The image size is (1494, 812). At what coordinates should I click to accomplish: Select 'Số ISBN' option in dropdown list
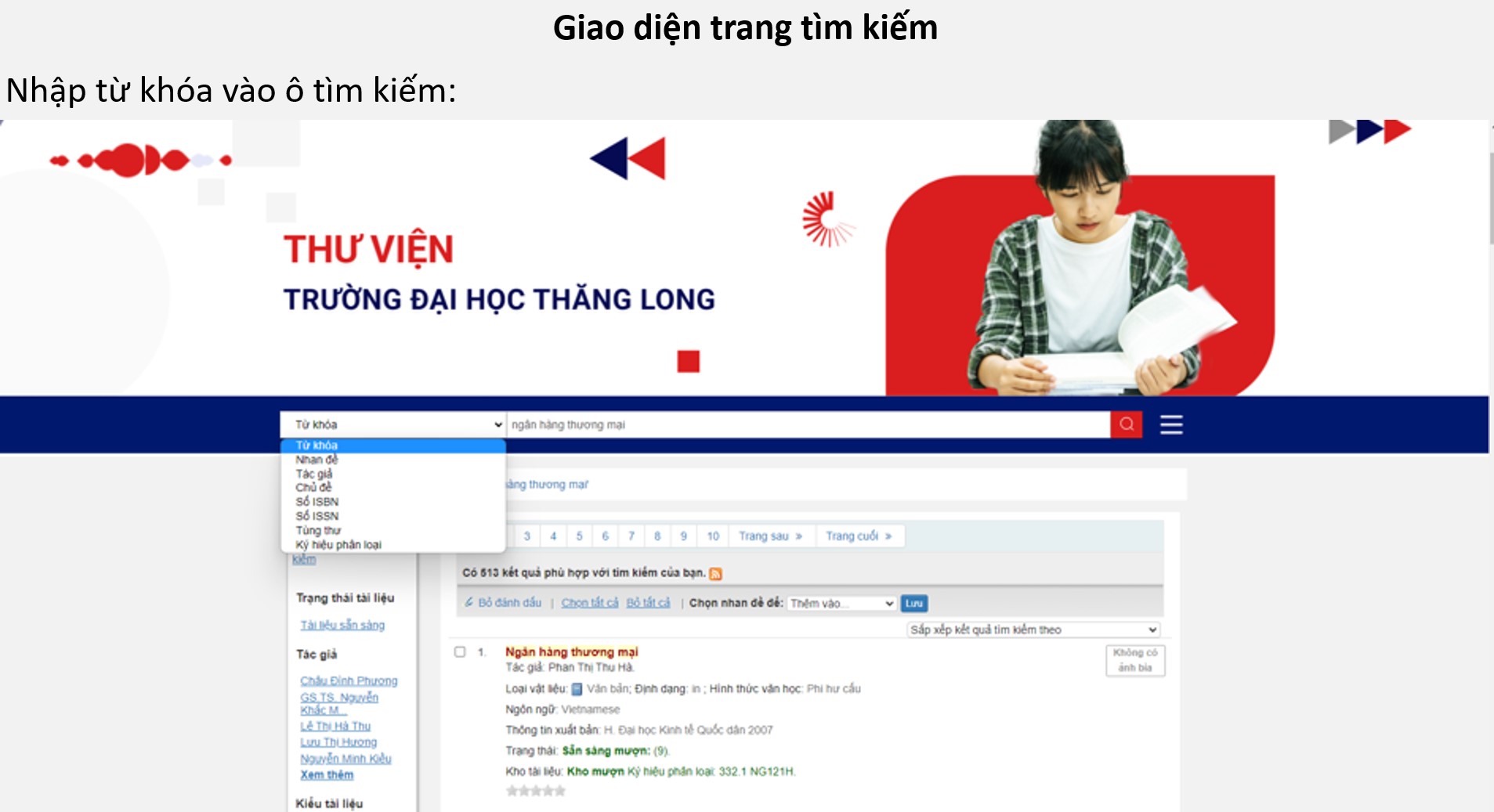392,502
